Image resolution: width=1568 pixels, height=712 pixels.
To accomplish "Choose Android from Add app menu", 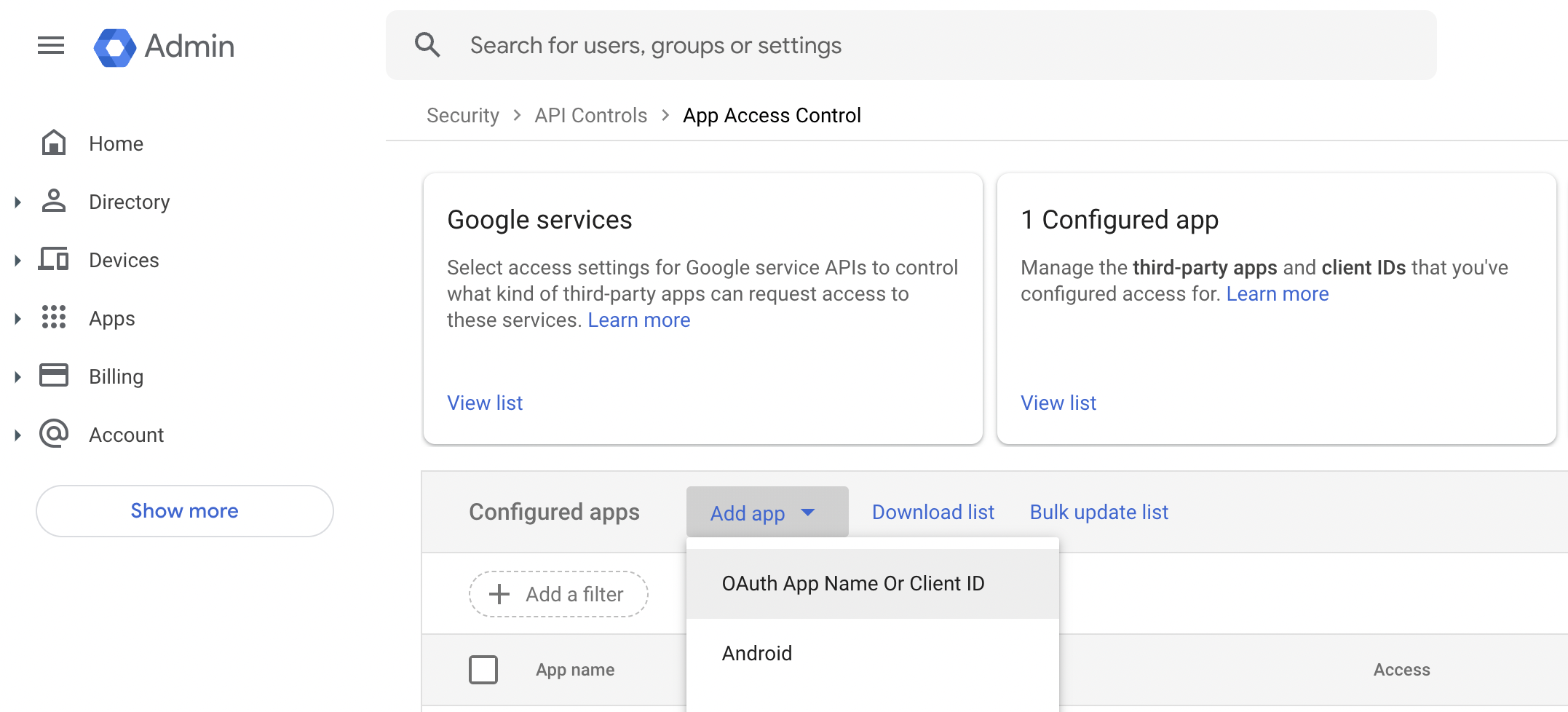I will point(757,654).
